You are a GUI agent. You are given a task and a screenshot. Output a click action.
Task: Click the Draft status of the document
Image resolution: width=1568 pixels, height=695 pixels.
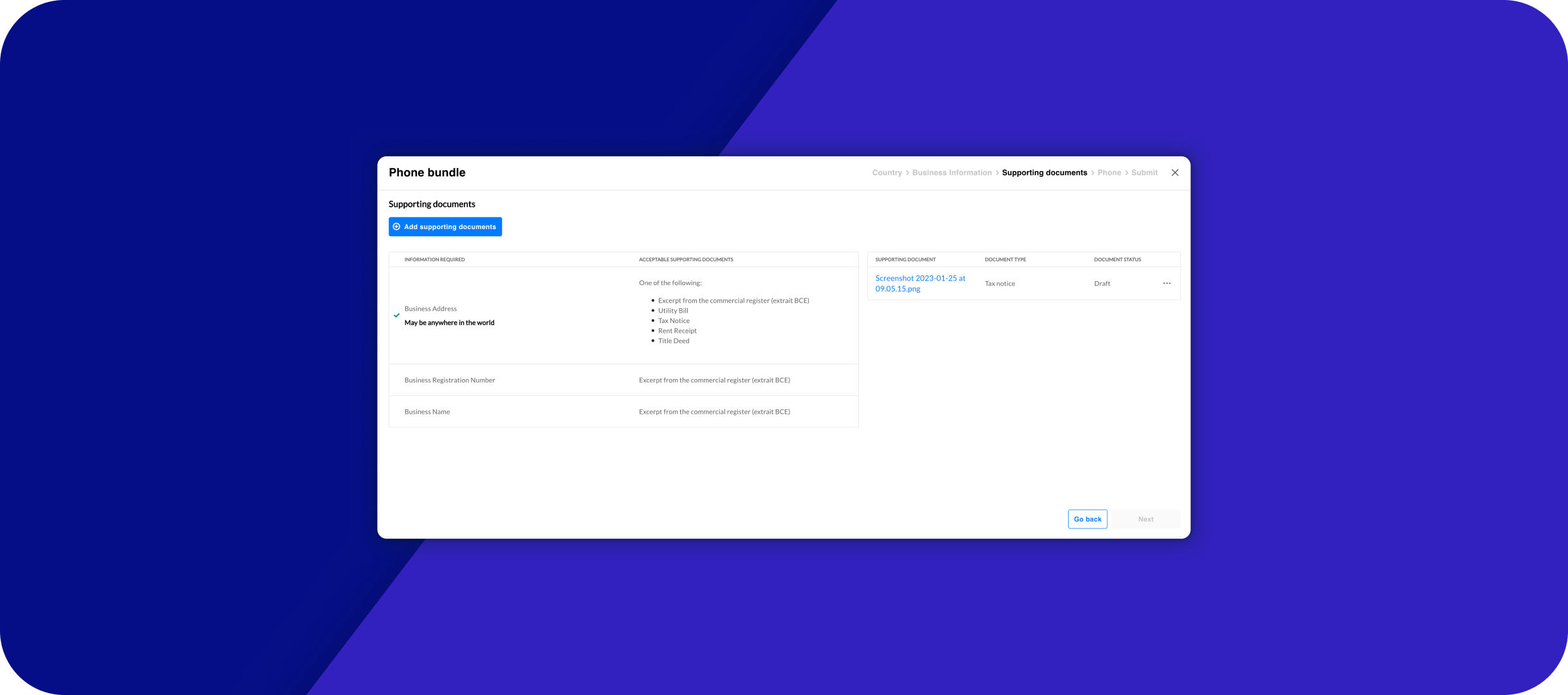pyautogui.click(x=1102, y=283)
